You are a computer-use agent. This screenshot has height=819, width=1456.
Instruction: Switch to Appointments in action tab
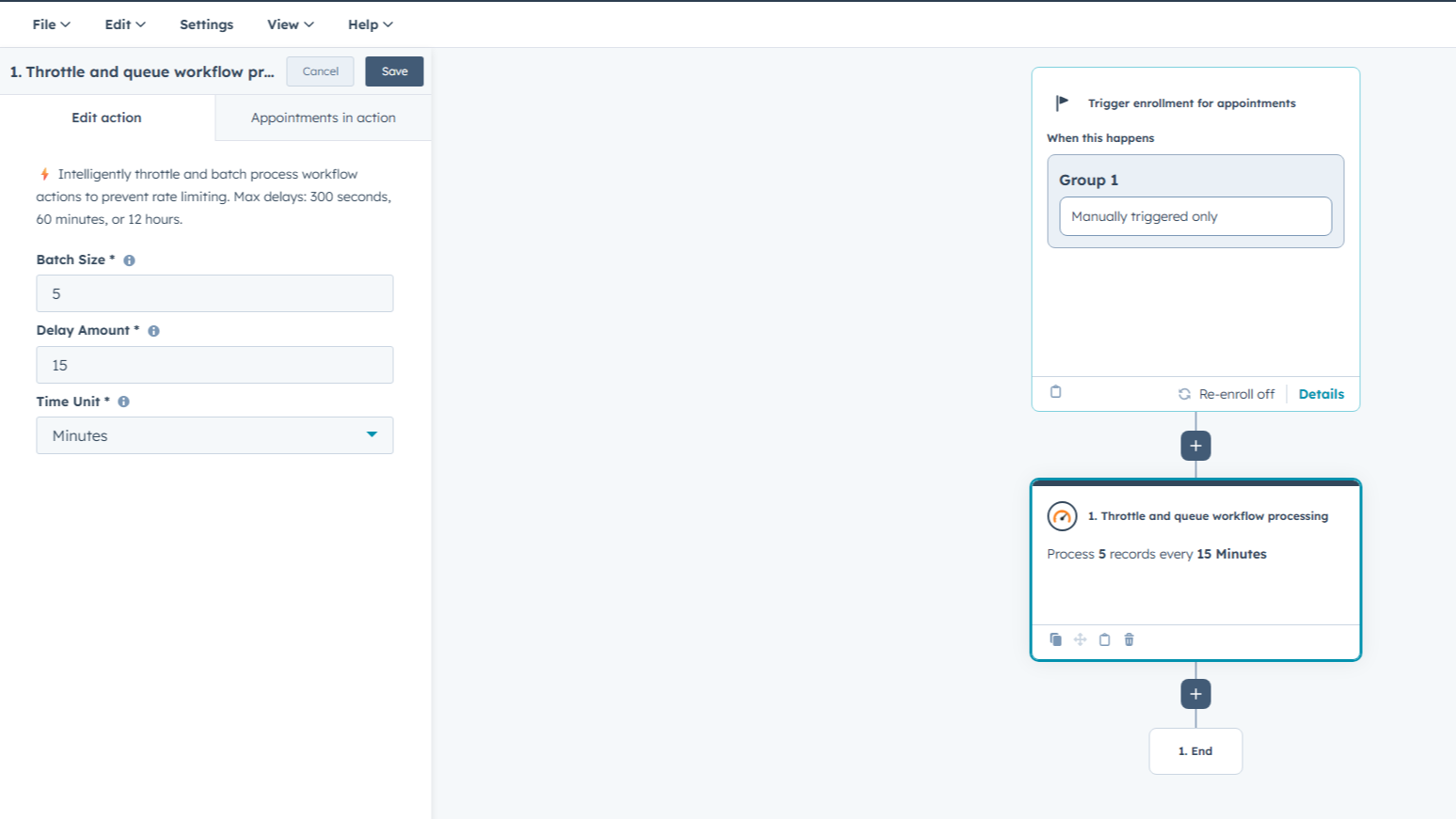323,118
